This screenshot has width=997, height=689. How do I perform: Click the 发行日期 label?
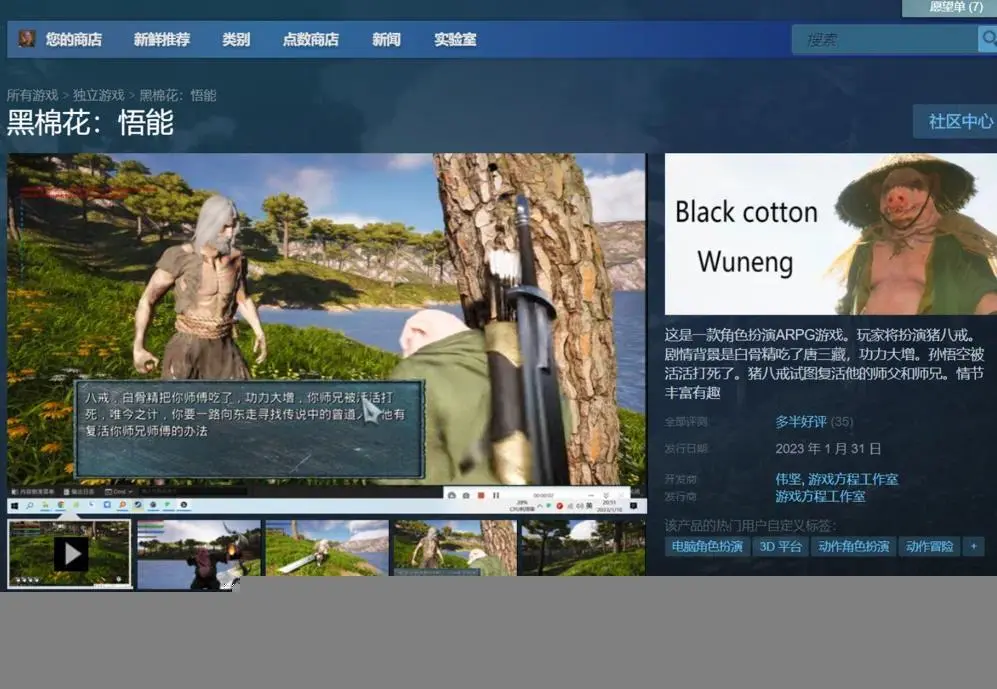686,449
